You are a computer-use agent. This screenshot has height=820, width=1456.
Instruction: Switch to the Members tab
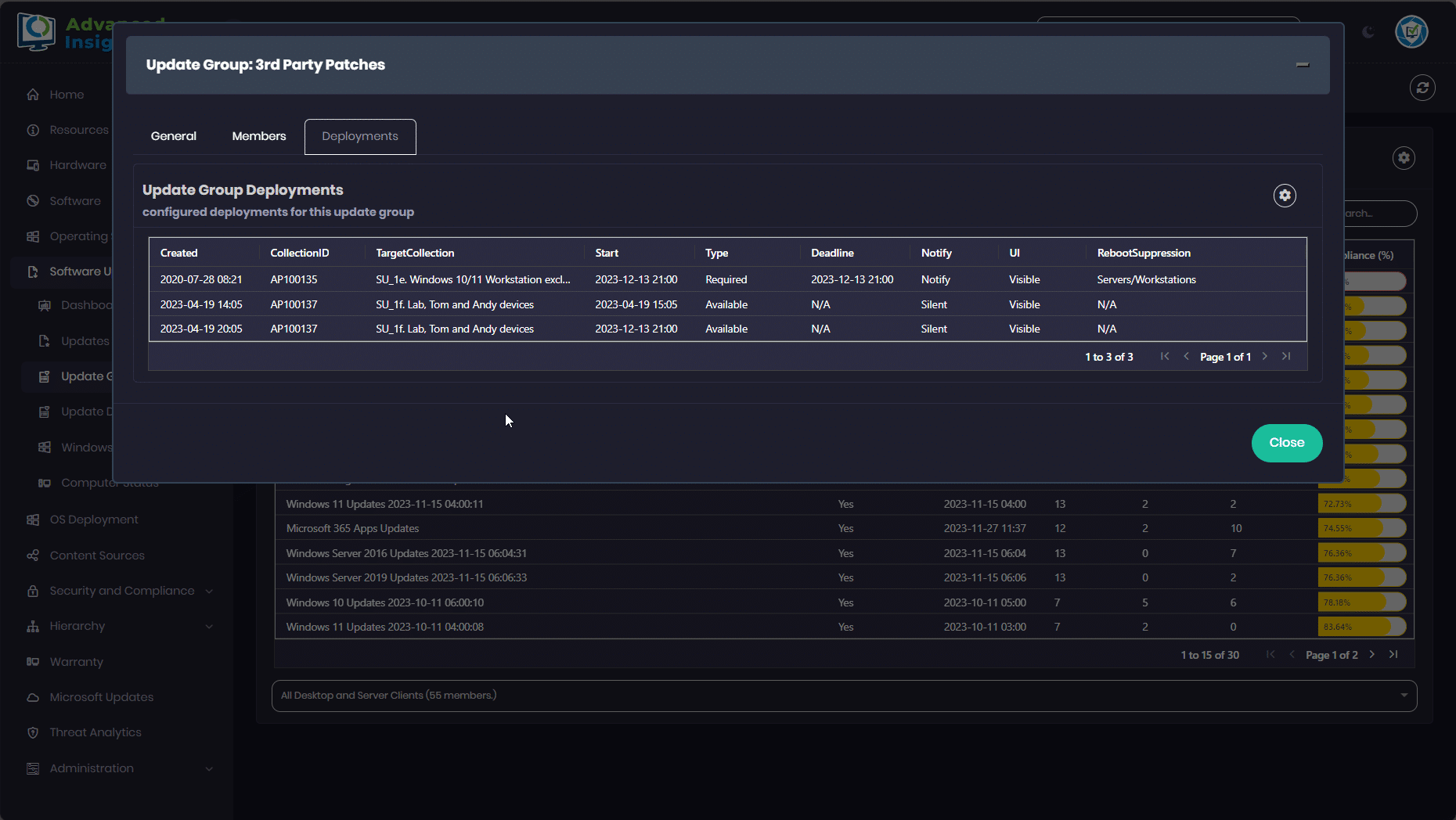tap(259, 136)
